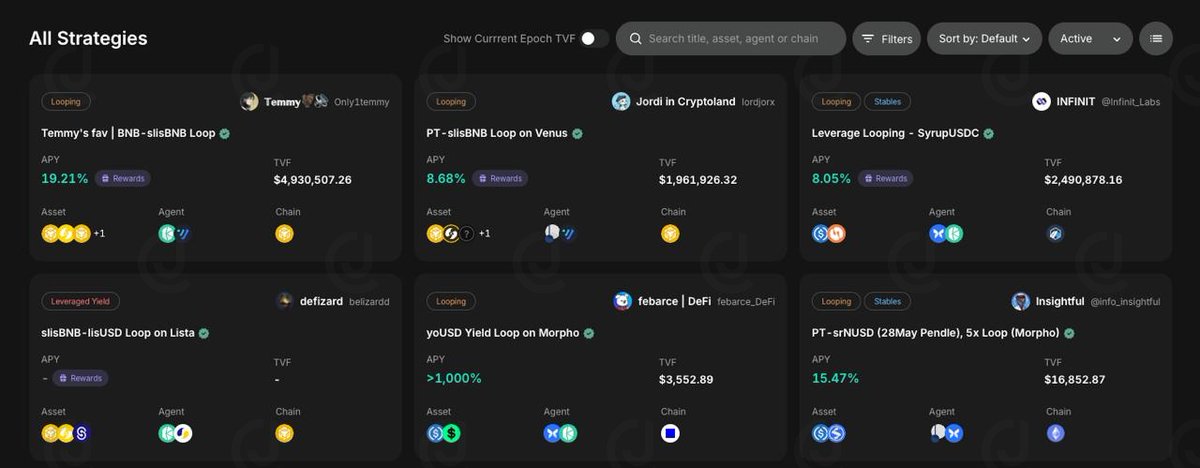The width and height of the screenshot is (1200, 468).
Task: Click the All Strategies heading
Action: click(x=88, y=39)
